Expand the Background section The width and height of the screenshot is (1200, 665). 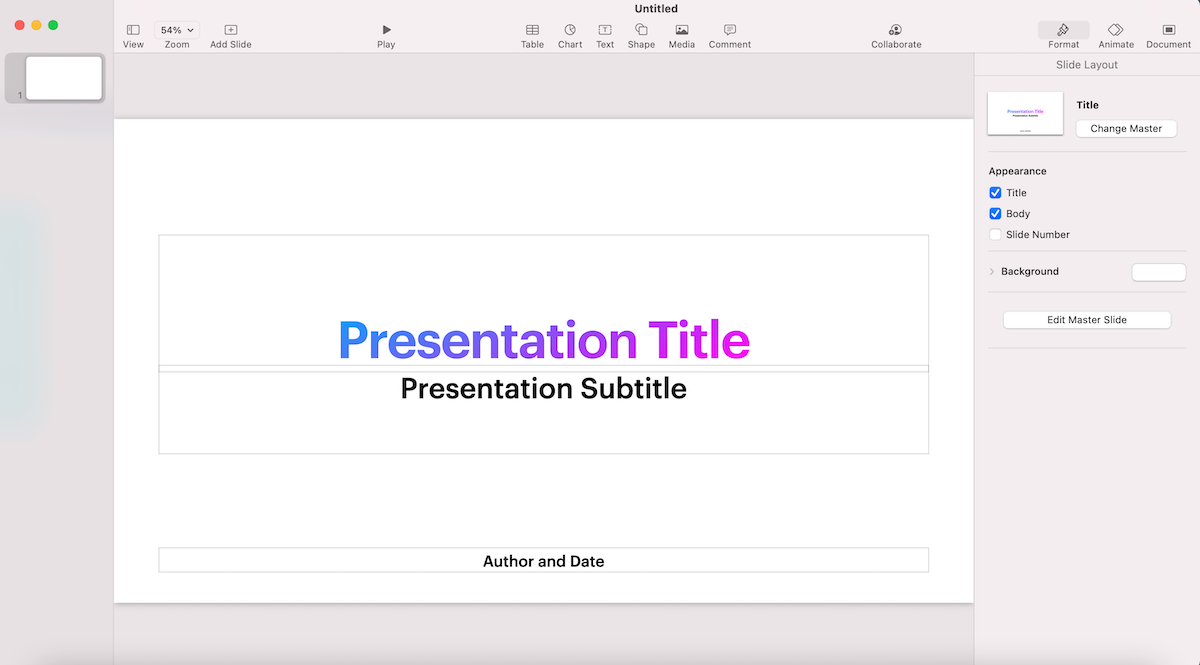click(x=992, y=272)
